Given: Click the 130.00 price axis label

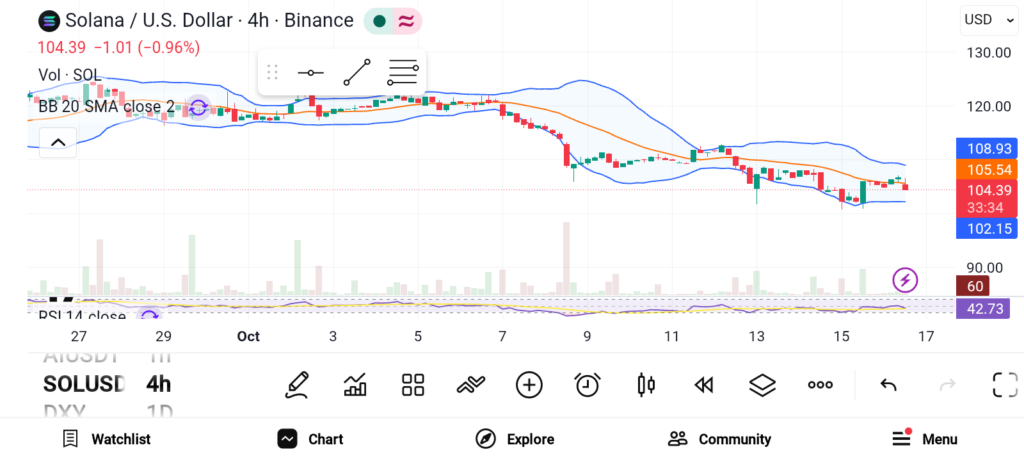Looking at the screenshot, I should (x=989, y=53).
